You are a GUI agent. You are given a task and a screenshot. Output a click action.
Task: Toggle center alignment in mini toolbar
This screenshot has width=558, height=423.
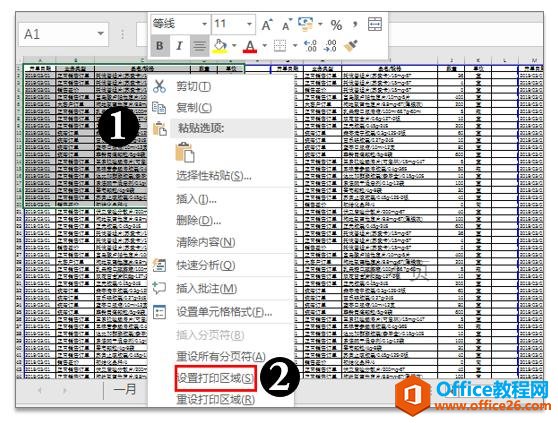click(x=199, y=46)
